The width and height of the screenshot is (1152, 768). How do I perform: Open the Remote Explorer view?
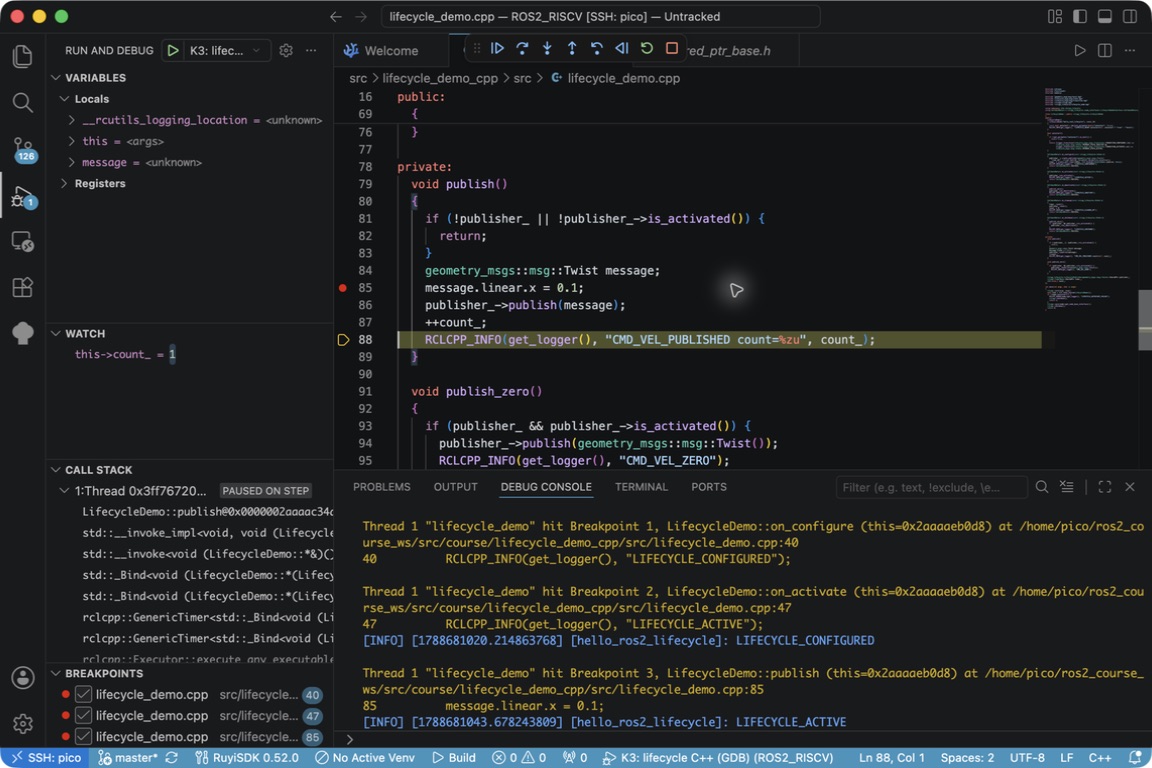pos(23,241)
